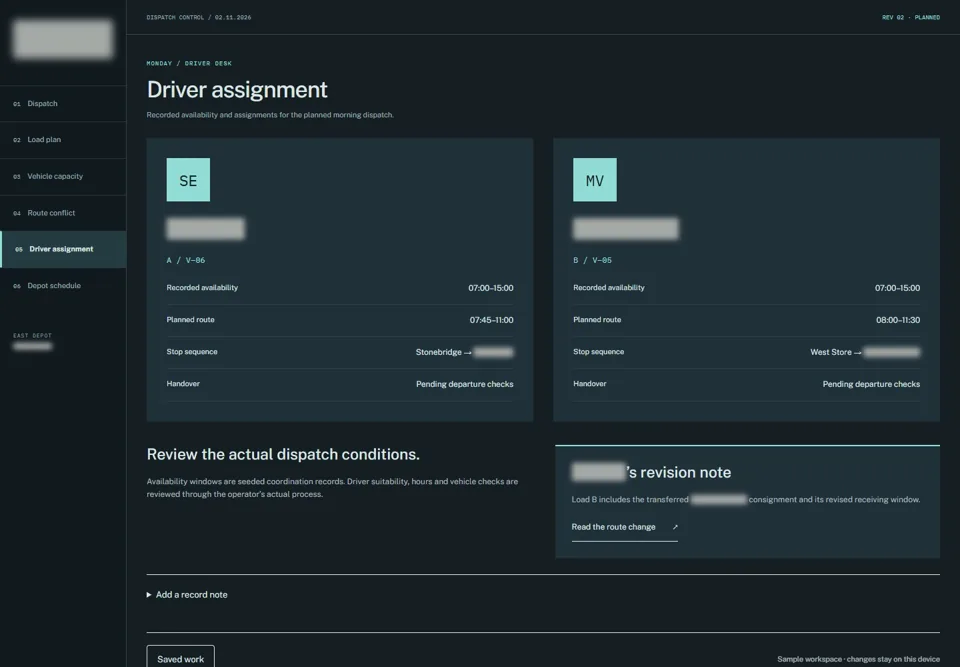960x667 pixels.
Task: Click the Sample workspace footer notice
Action: coord(858,659)
